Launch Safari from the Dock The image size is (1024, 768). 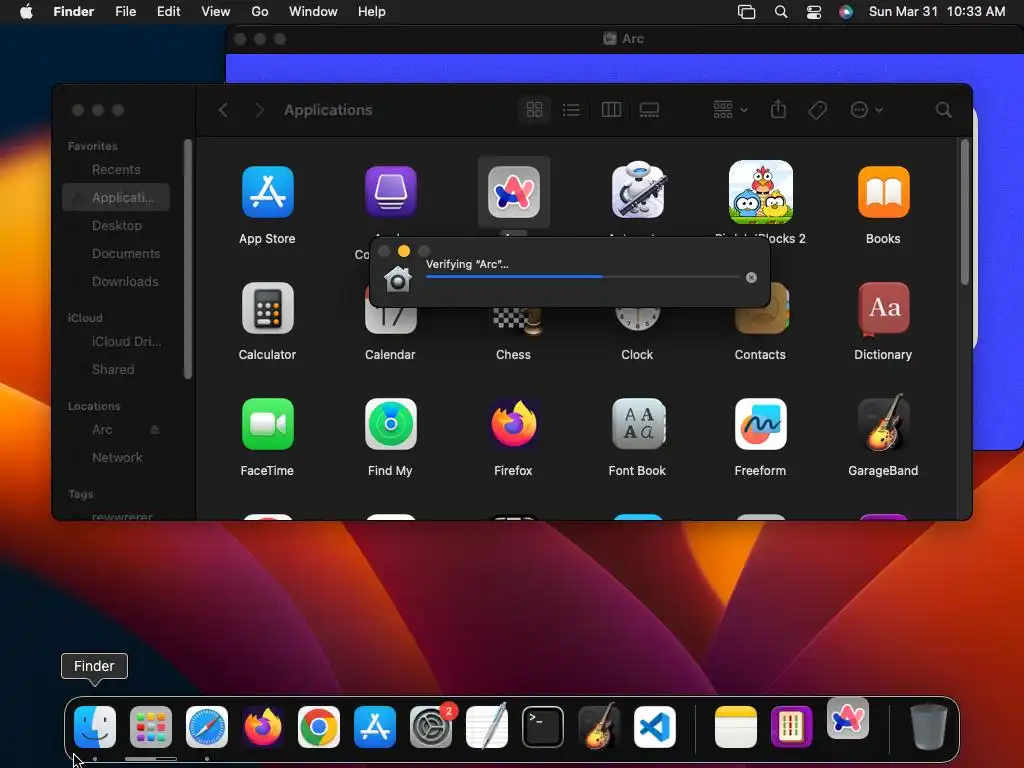(207, 726)
